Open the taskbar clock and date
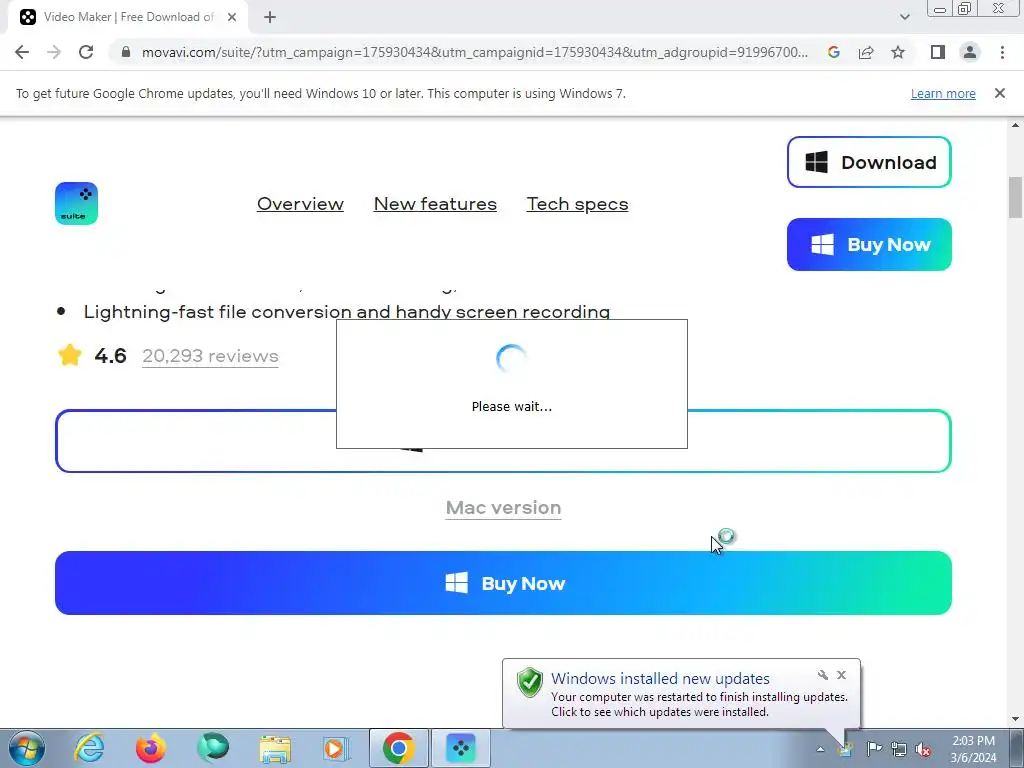This screenshot has width=1024, height=768. (973, 749)
